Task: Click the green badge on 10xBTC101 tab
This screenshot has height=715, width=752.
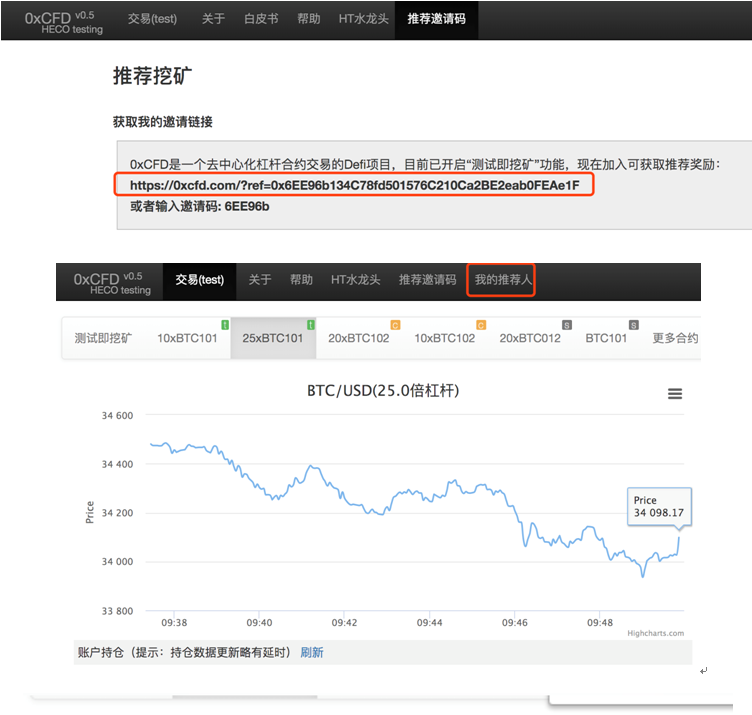Action: [224, 325]
